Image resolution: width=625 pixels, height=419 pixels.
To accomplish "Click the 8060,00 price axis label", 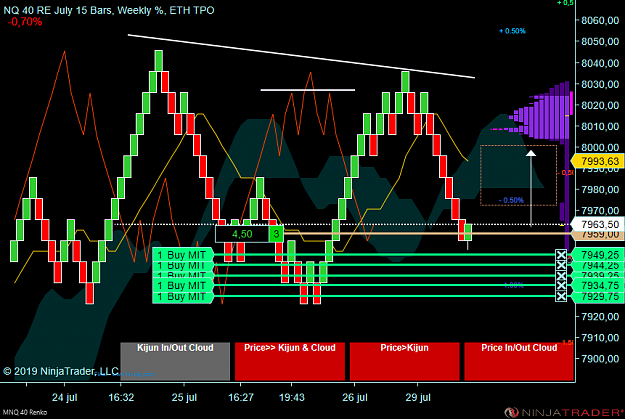I will (600, 21).
